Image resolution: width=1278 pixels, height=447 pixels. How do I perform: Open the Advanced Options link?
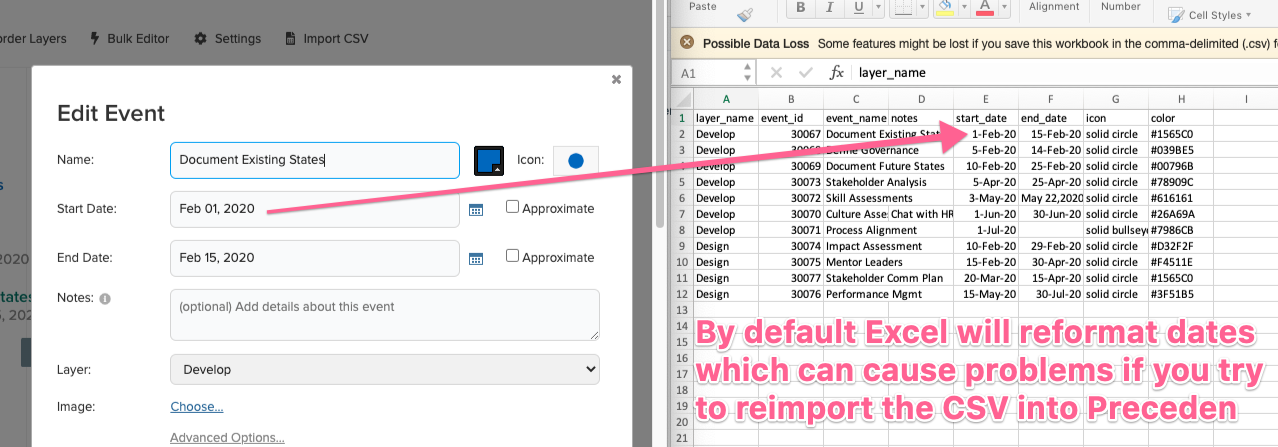pyautogui.click(x=227, y=437)
